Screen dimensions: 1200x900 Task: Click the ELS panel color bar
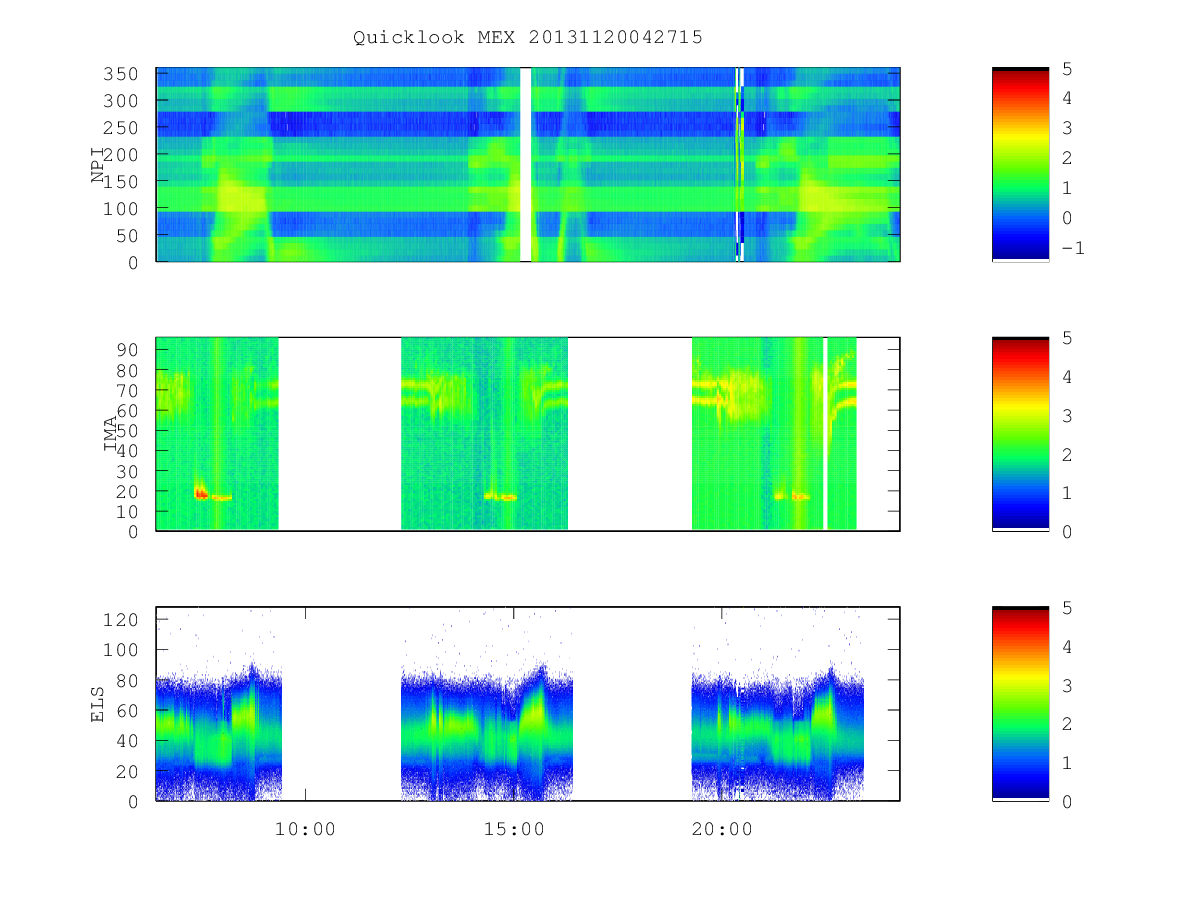point(1020,703)
